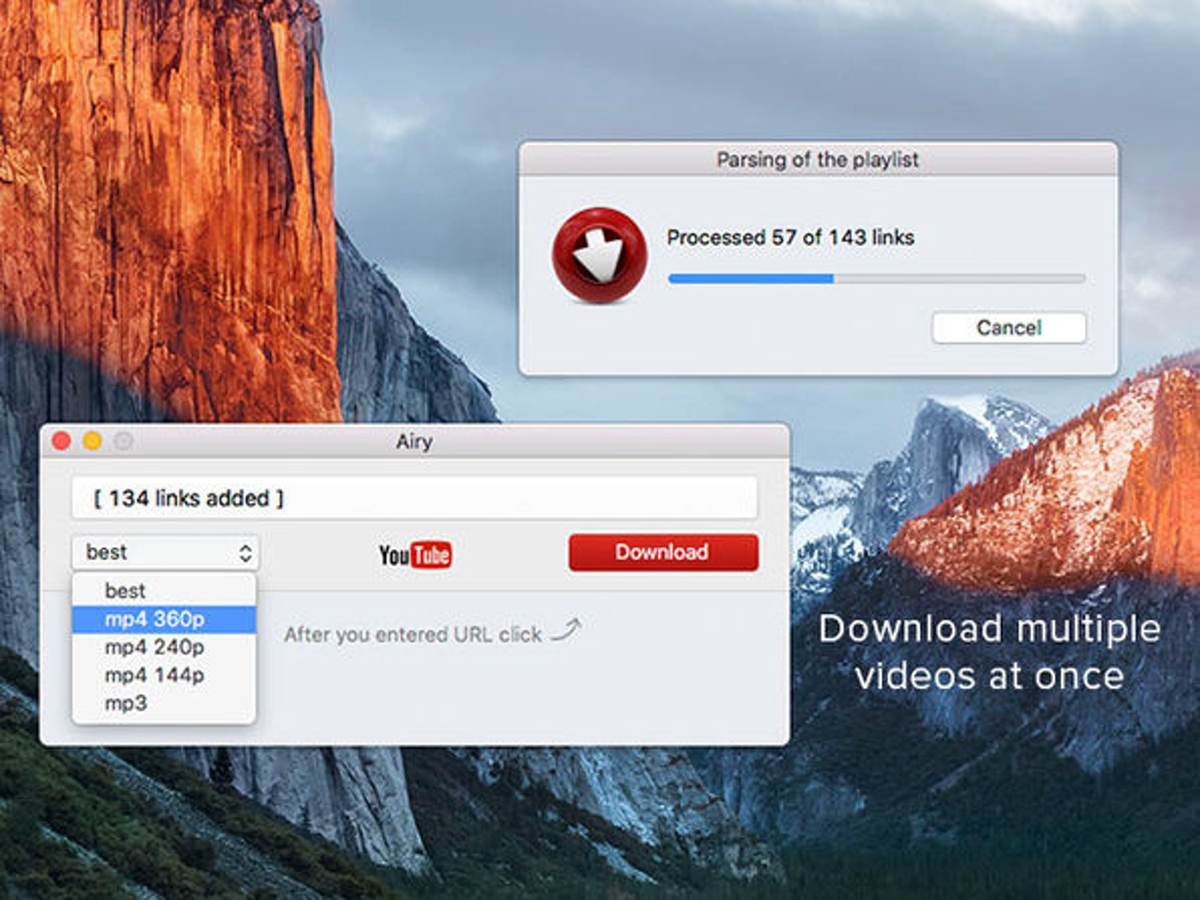The image size is (1200, 900).
Task: Click the After you entered URL click hint
Action: [x=412, y=635]
